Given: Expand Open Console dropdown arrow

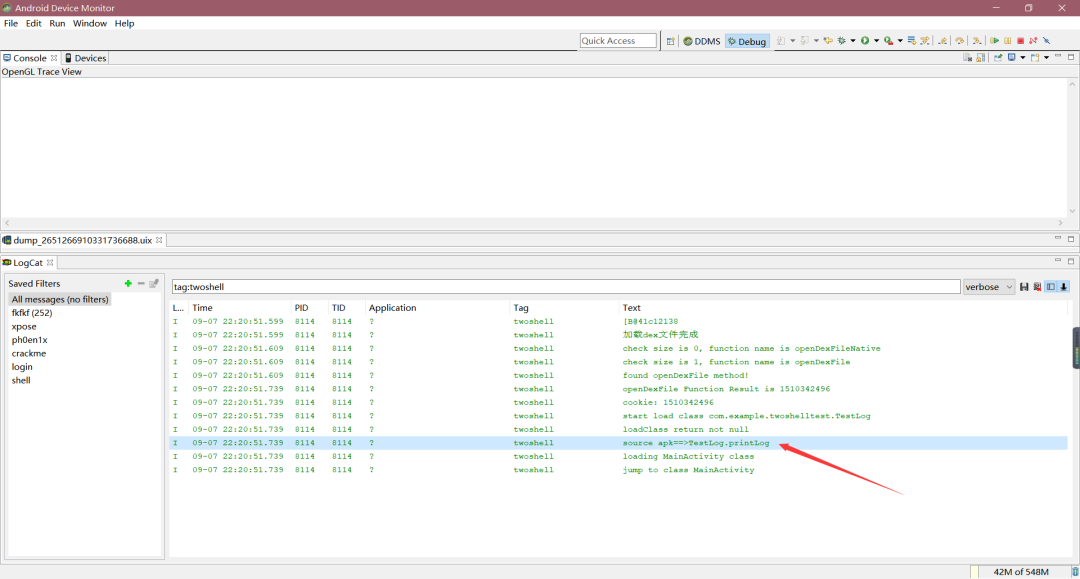Looking at the screenshot, I should (x=1046, y=57).
